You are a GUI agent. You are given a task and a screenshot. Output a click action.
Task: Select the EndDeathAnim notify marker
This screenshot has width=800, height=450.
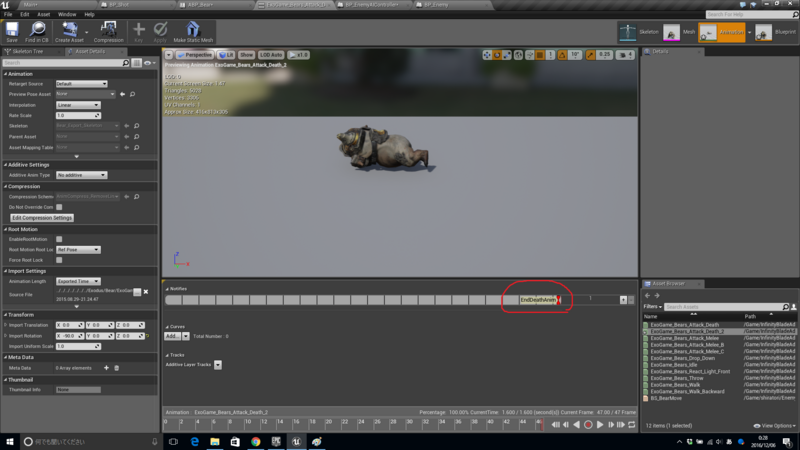539,300
